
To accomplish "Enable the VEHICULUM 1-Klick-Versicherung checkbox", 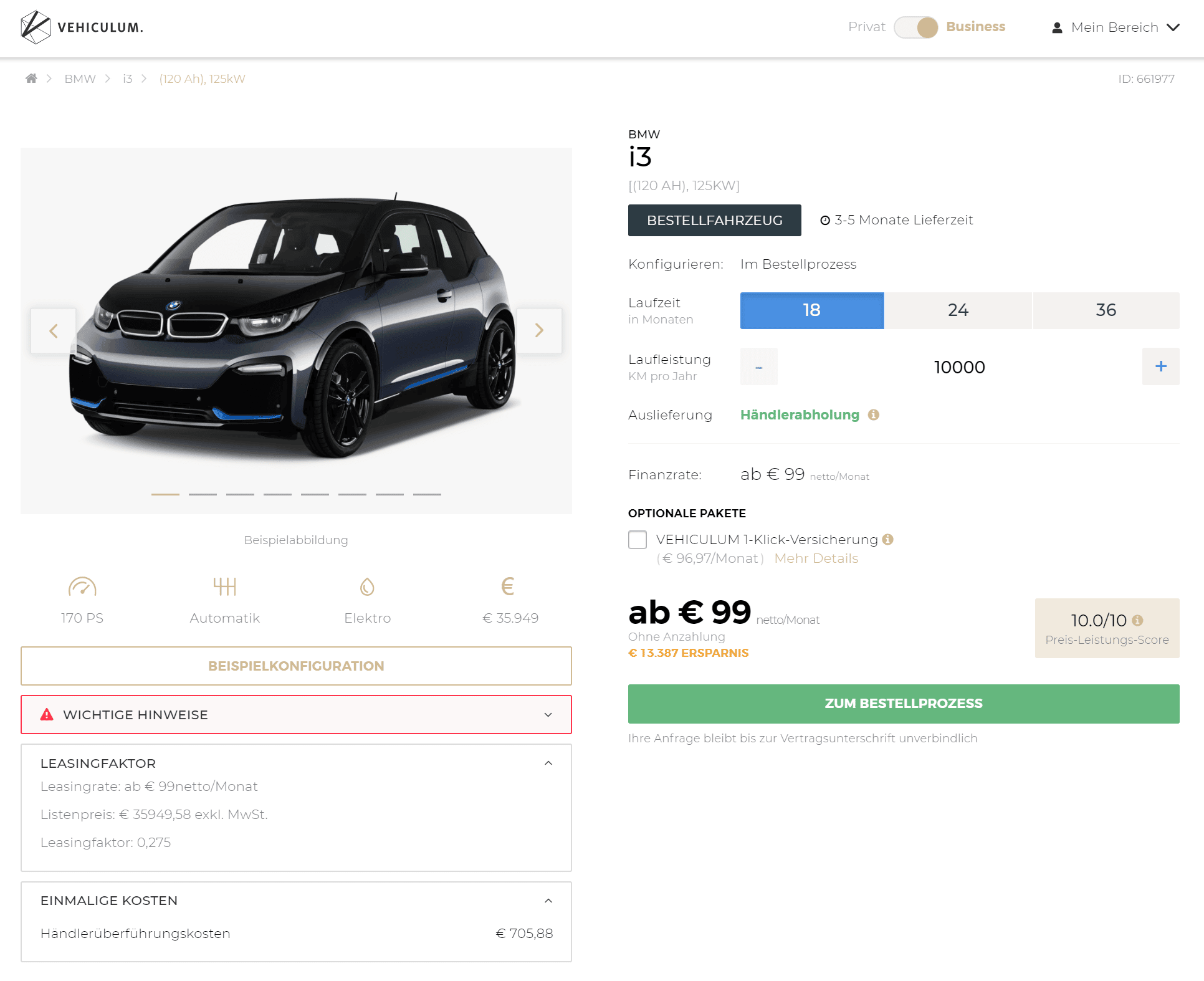I will 638,540.
